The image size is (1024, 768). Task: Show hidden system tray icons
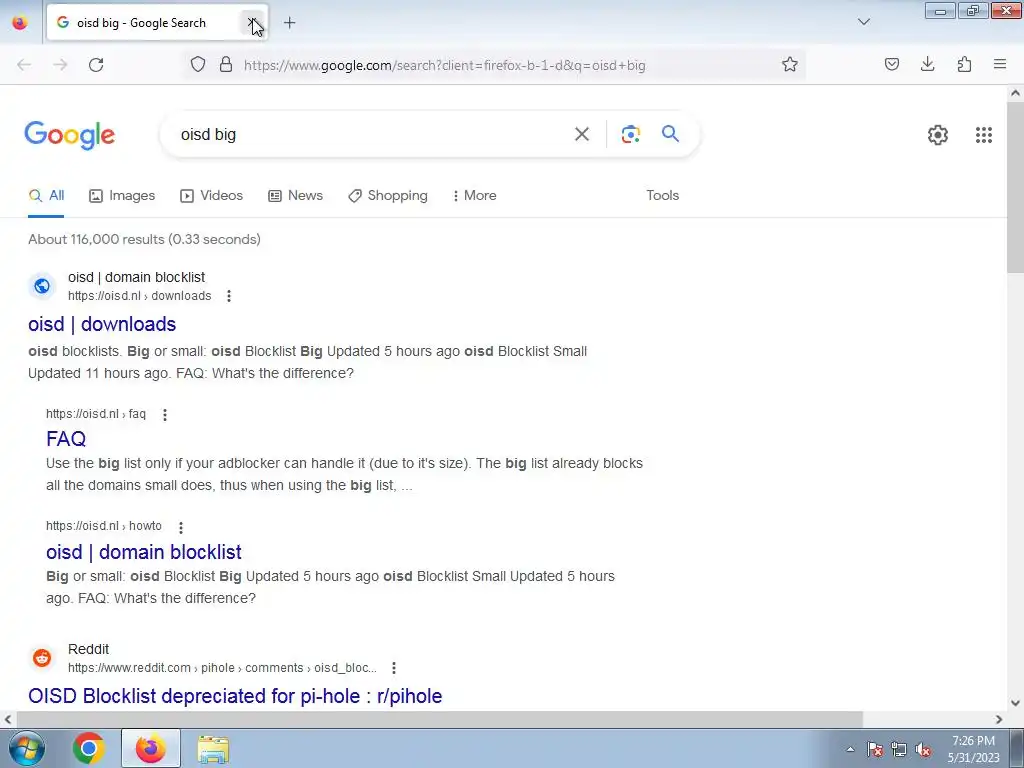pos(850,749)
